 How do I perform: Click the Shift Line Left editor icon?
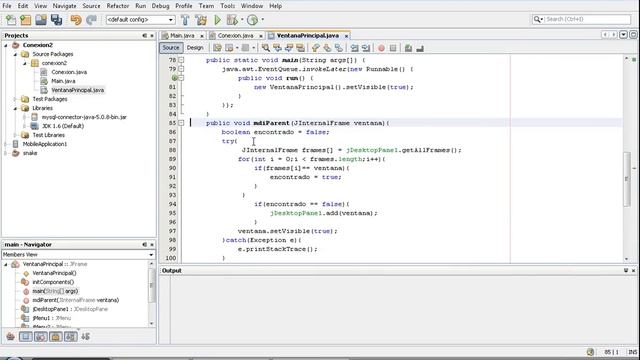(354, 48)
